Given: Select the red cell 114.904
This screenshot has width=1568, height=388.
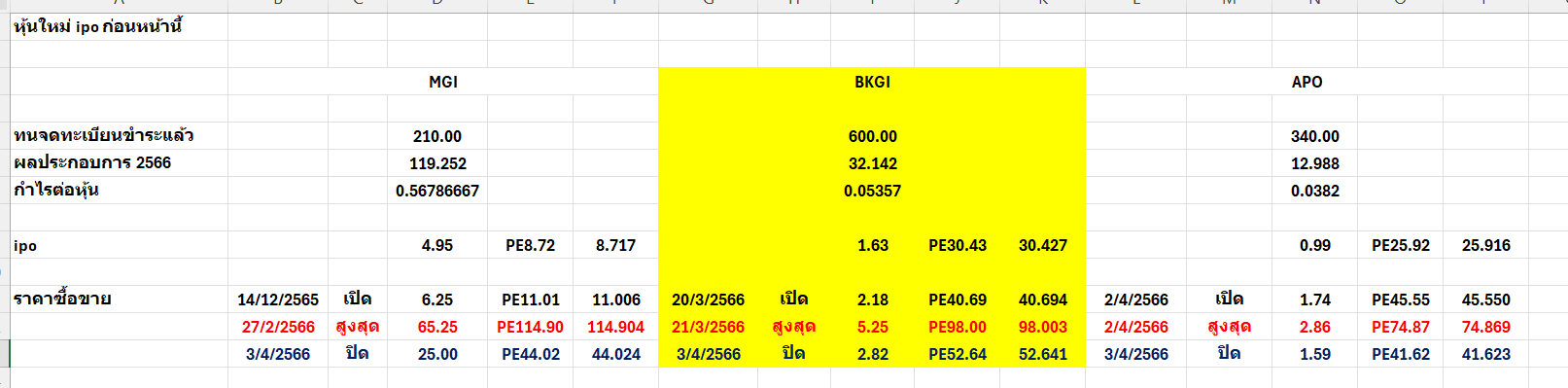Looking at the screenshot, I should (615, 327).
